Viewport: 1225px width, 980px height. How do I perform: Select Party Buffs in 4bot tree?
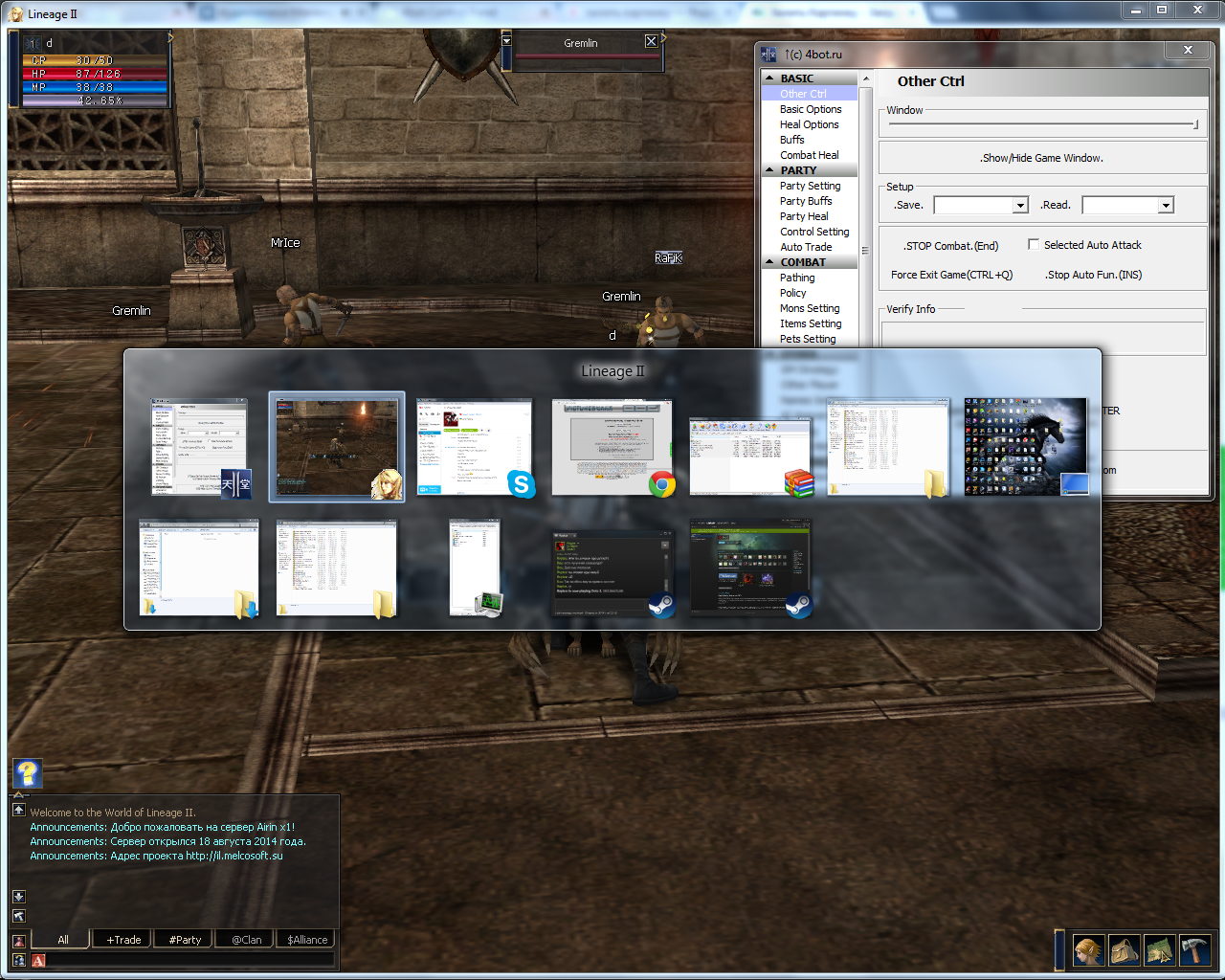pyautogui.click(x=806, y=201)
